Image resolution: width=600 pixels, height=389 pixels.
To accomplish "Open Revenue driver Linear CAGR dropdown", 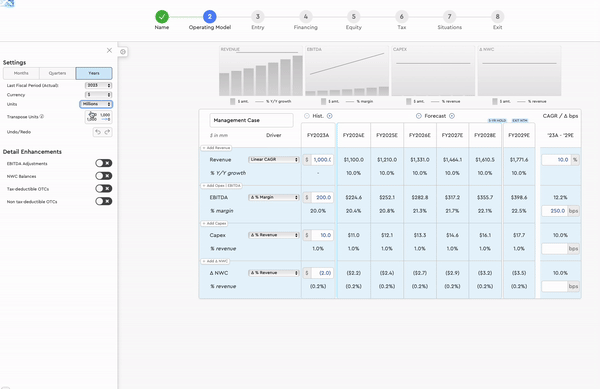I will (274, 160).
